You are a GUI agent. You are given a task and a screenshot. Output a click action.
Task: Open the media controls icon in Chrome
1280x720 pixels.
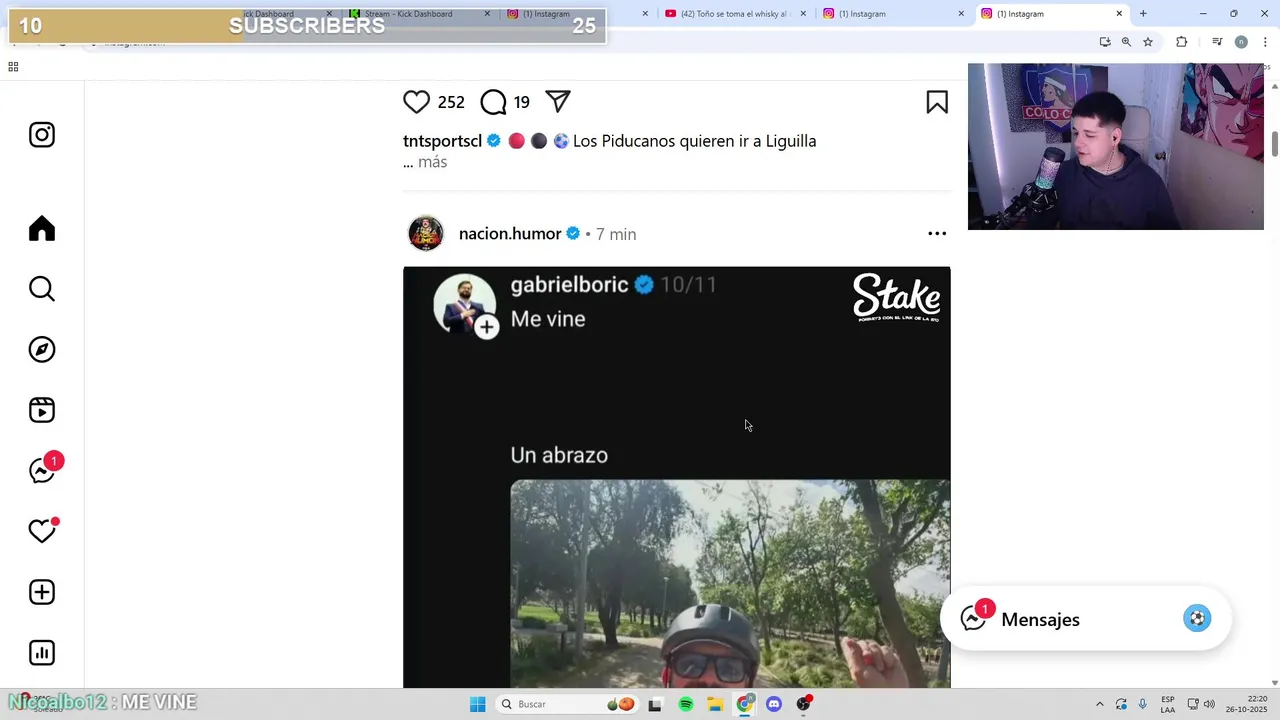[1217, 42]
